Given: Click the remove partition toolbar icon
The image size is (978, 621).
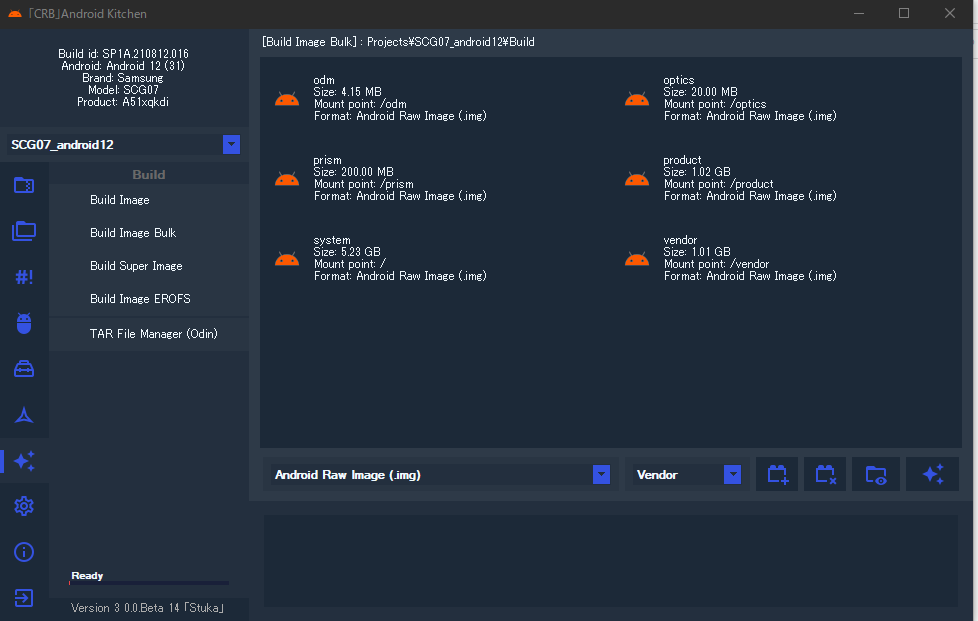Looking at the screenshot, I should click(825, 474).
